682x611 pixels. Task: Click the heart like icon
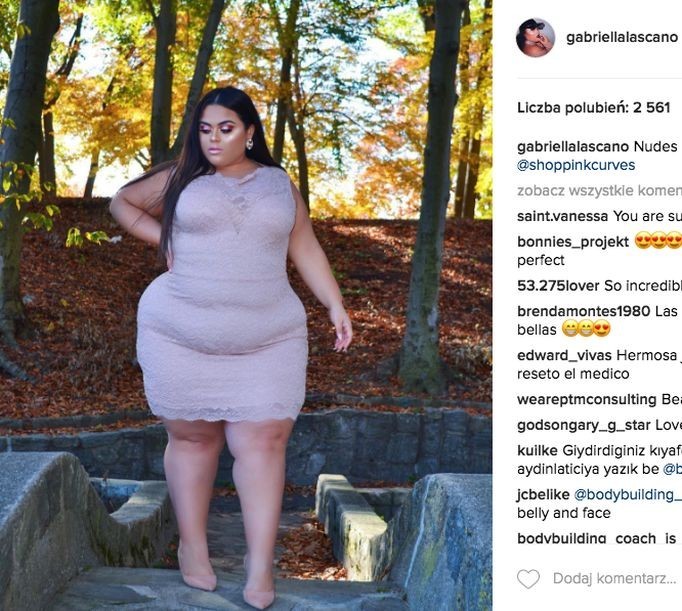[528, 579]
